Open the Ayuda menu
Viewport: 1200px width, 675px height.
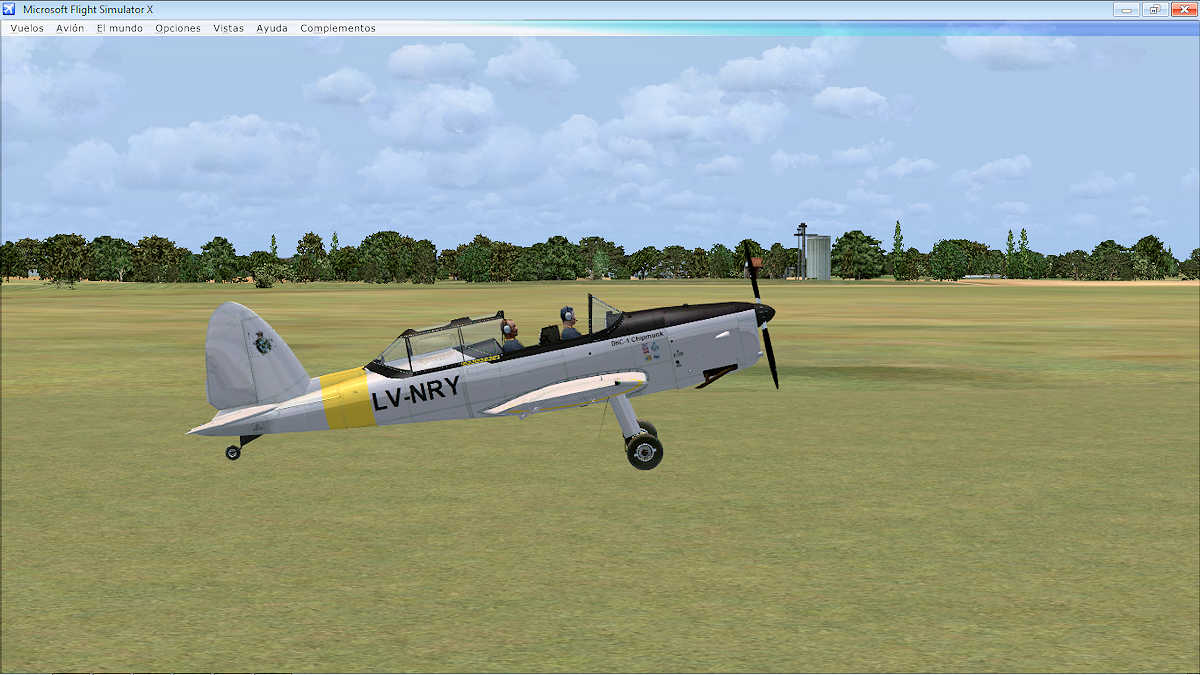(271, 28)
